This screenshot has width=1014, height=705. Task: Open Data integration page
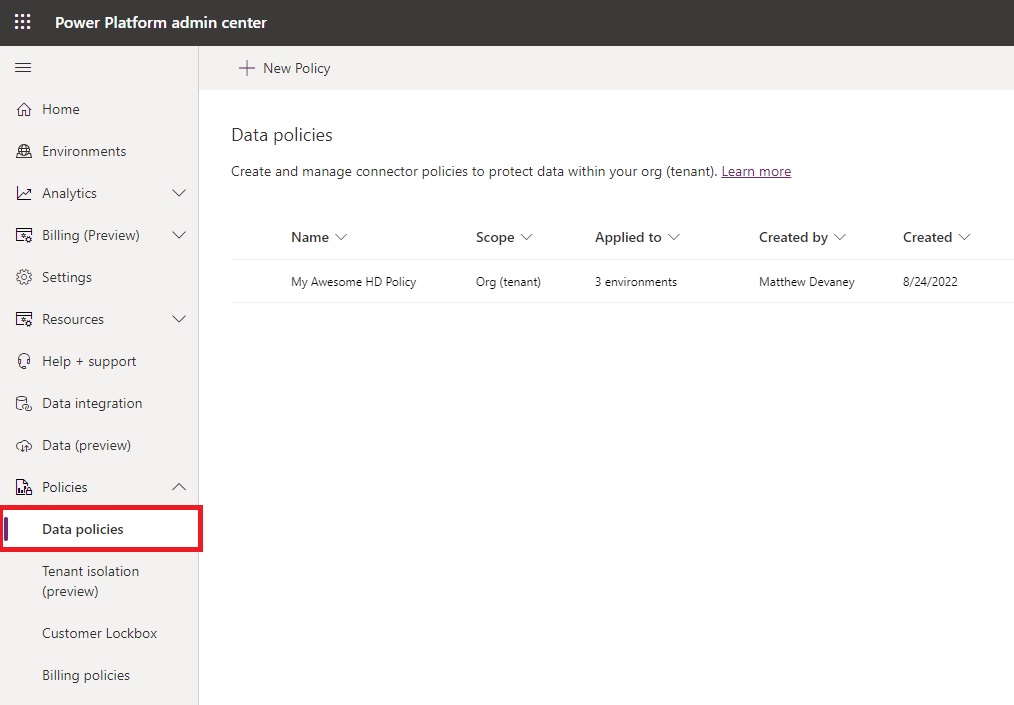[x=99, y=404]
